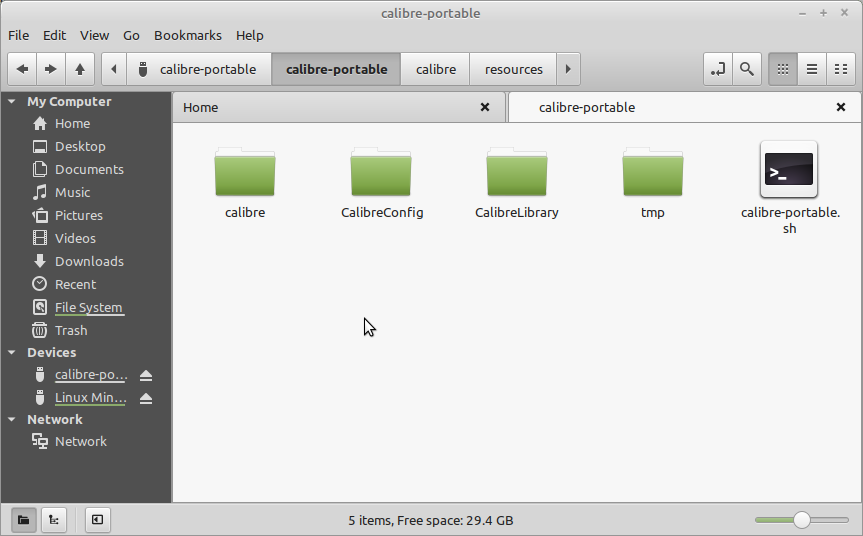Open the calibre folder
The width and height of the screenshot is (863, 536).
[x=245, y=183]
